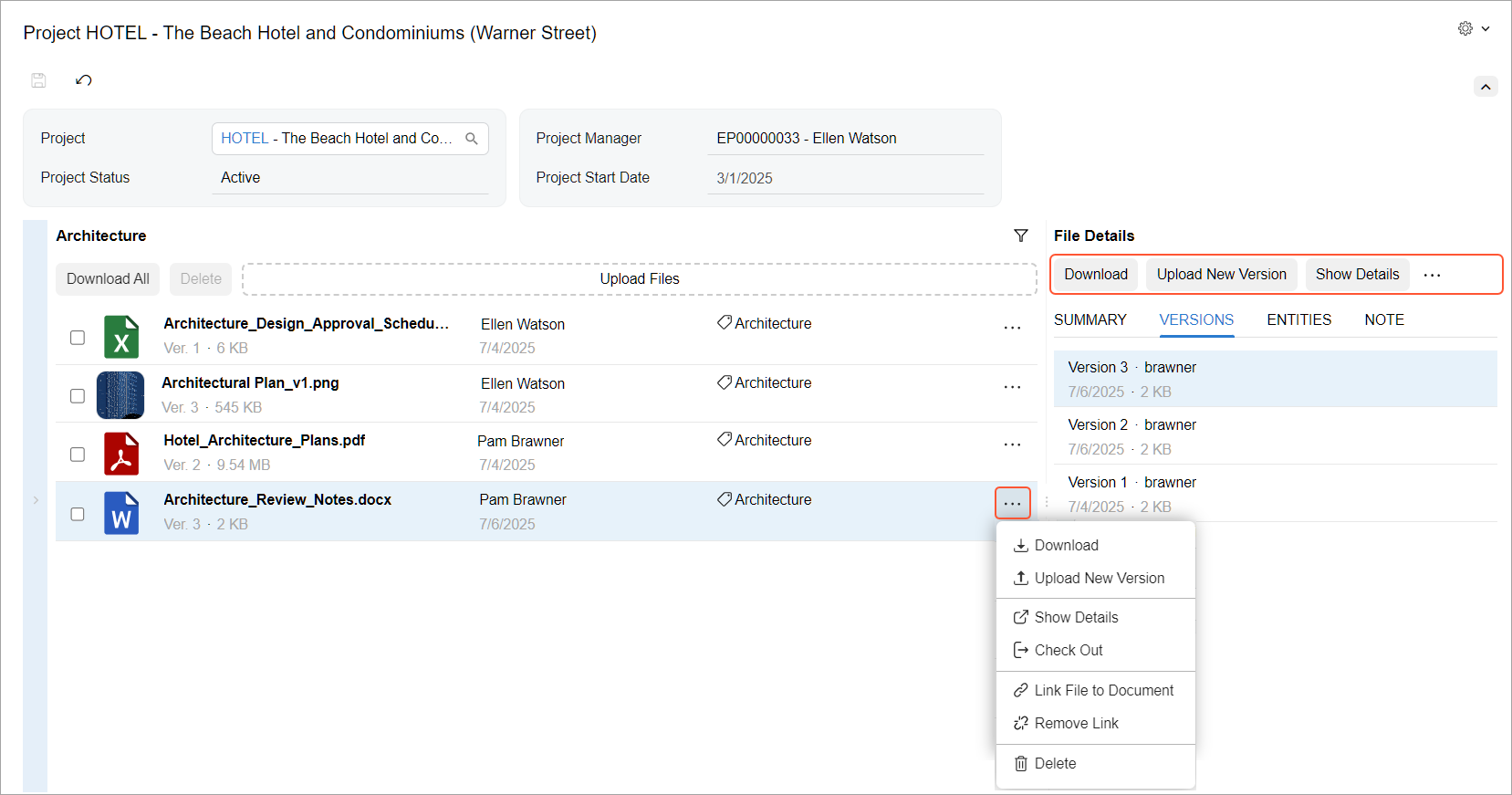Click the Word icon for Architecture_Review_Notes.docx
1512x795 pixels.
pos(121,513)
